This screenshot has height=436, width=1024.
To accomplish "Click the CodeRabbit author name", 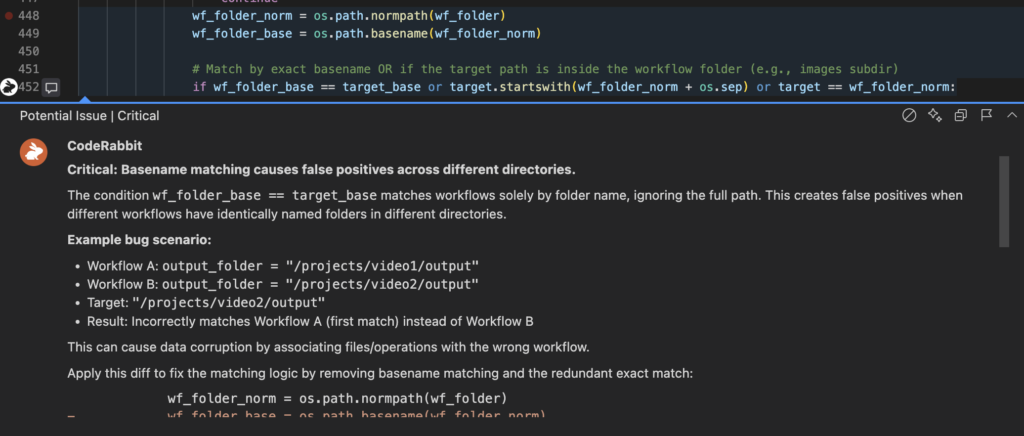I will (x=97, y=146).
